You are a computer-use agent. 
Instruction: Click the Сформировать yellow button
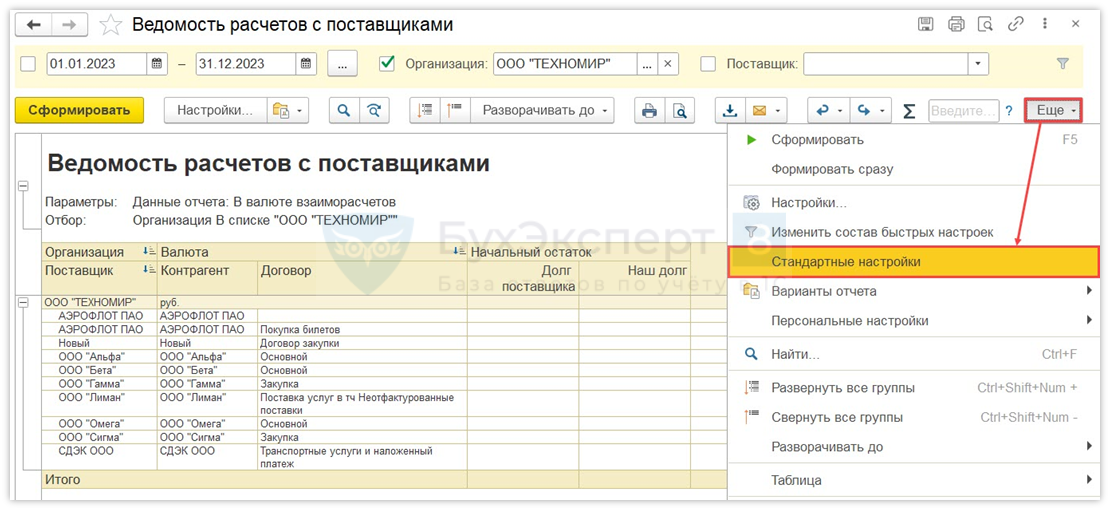click(80, 111)
